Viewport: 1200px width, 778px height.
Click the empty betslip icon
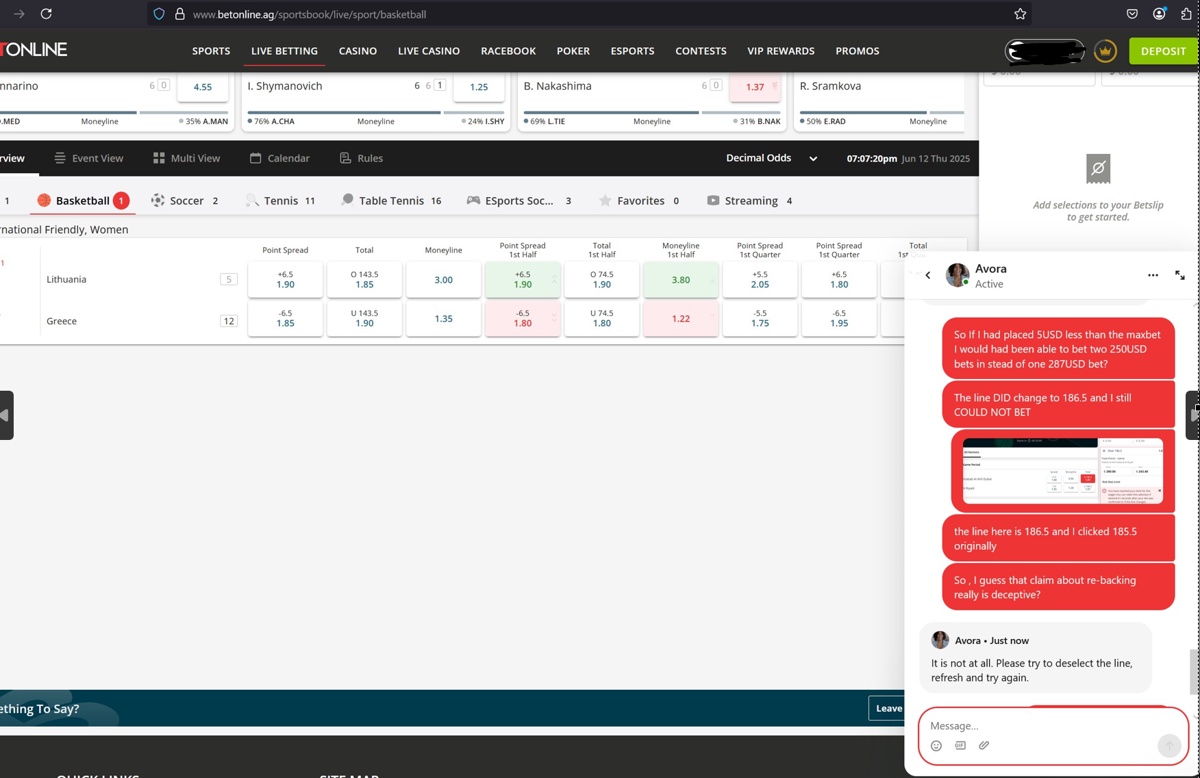(x=1097, y=168)
